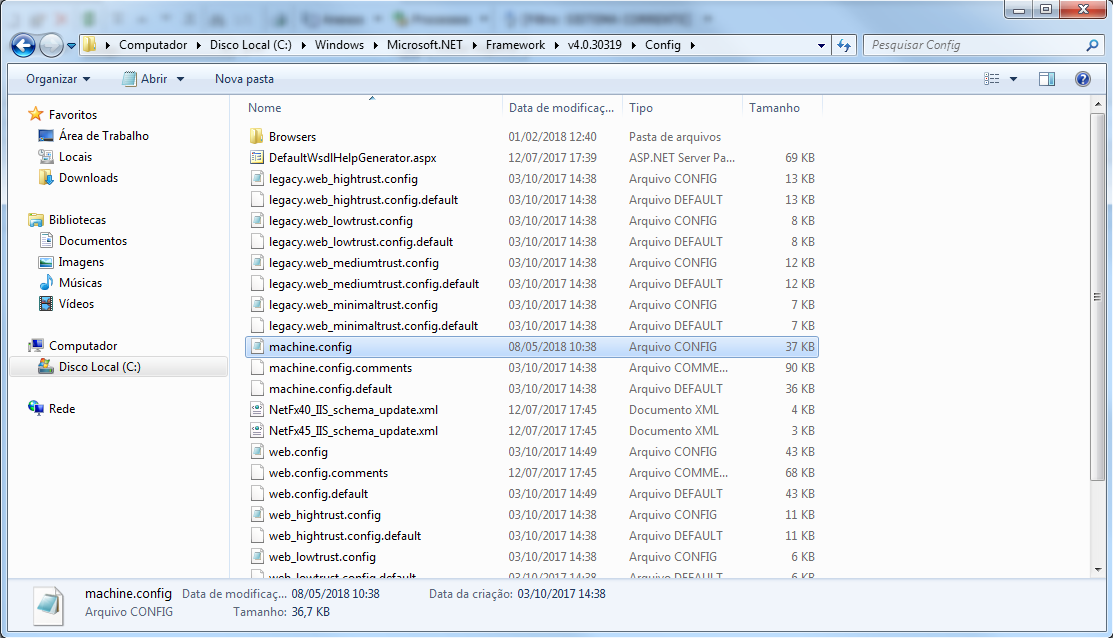Expand arrow after v4.0.30319 breadcrumb
The width and height of the screenshot is (1113, 638).
click(632, 45)
